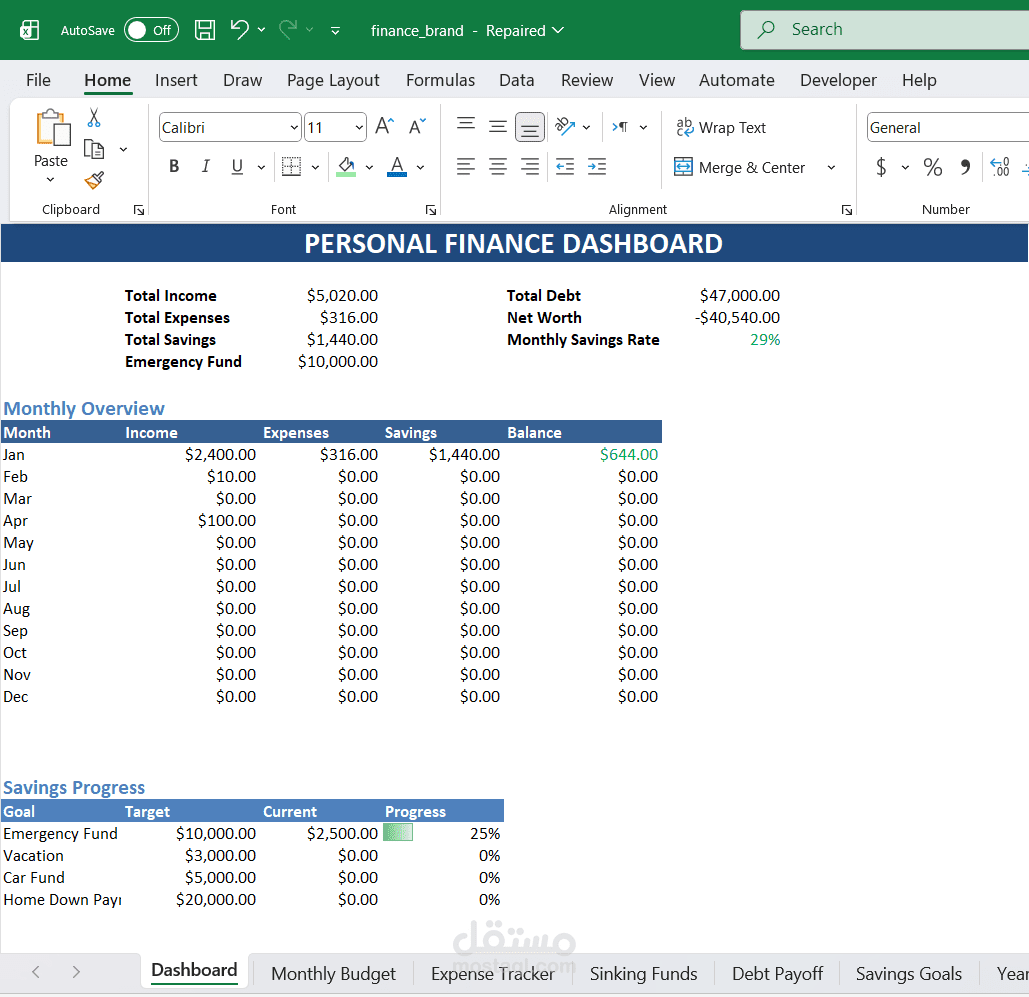Click the Borders icon

291,167
